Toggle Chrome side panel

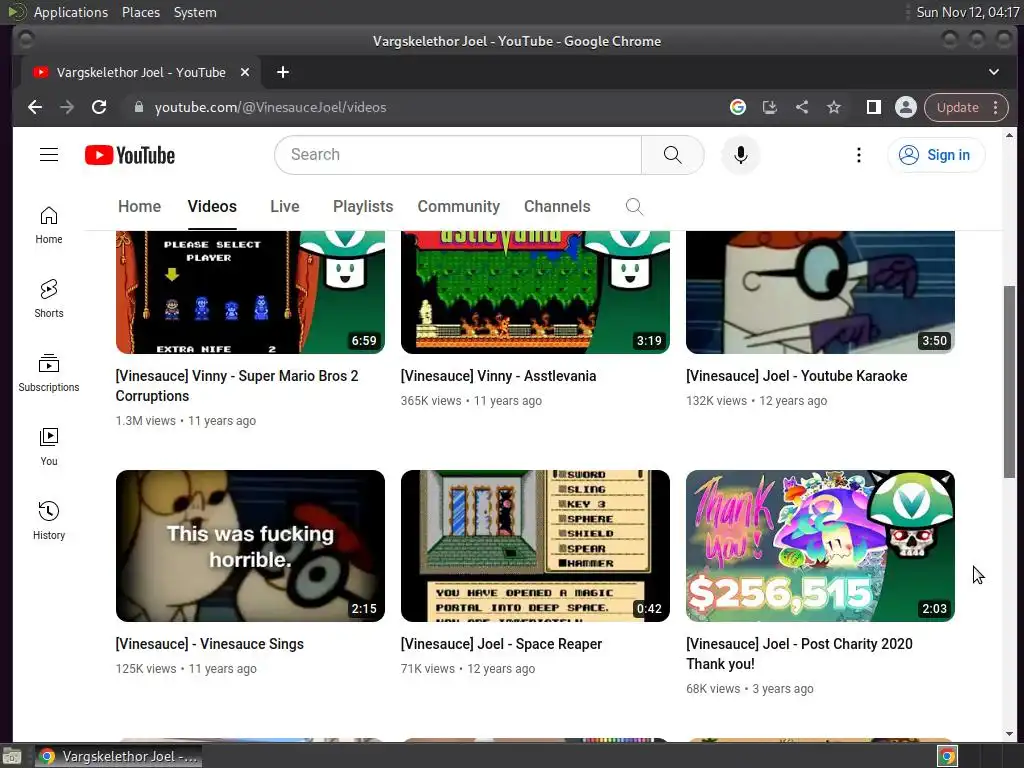coord(874,107)
